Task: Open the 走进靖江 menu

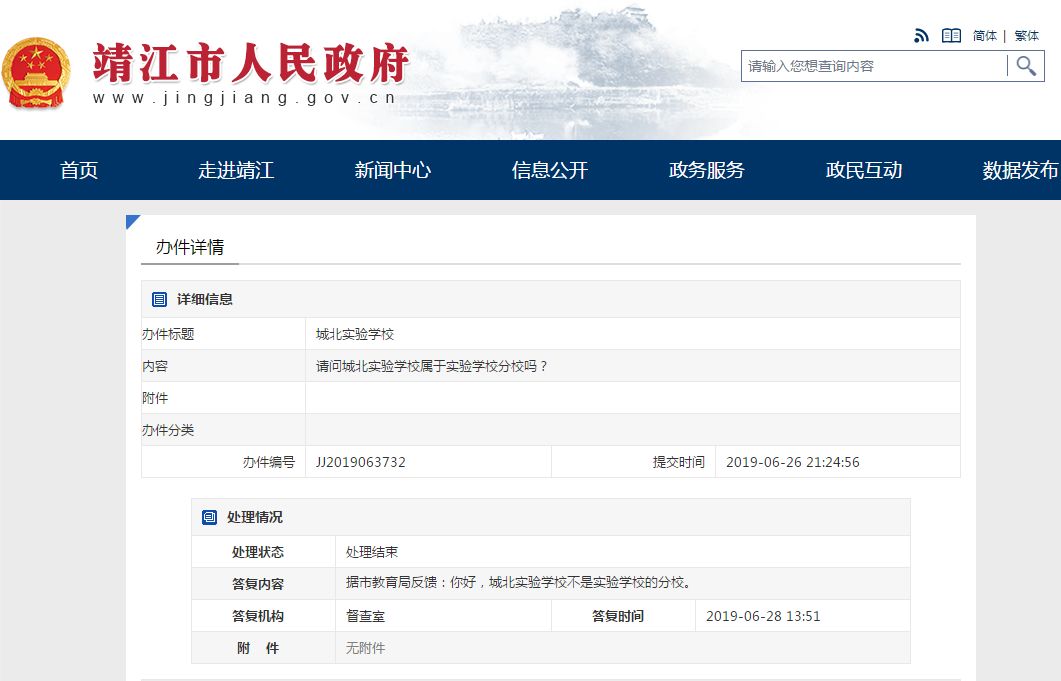Action: pos(235,170)
